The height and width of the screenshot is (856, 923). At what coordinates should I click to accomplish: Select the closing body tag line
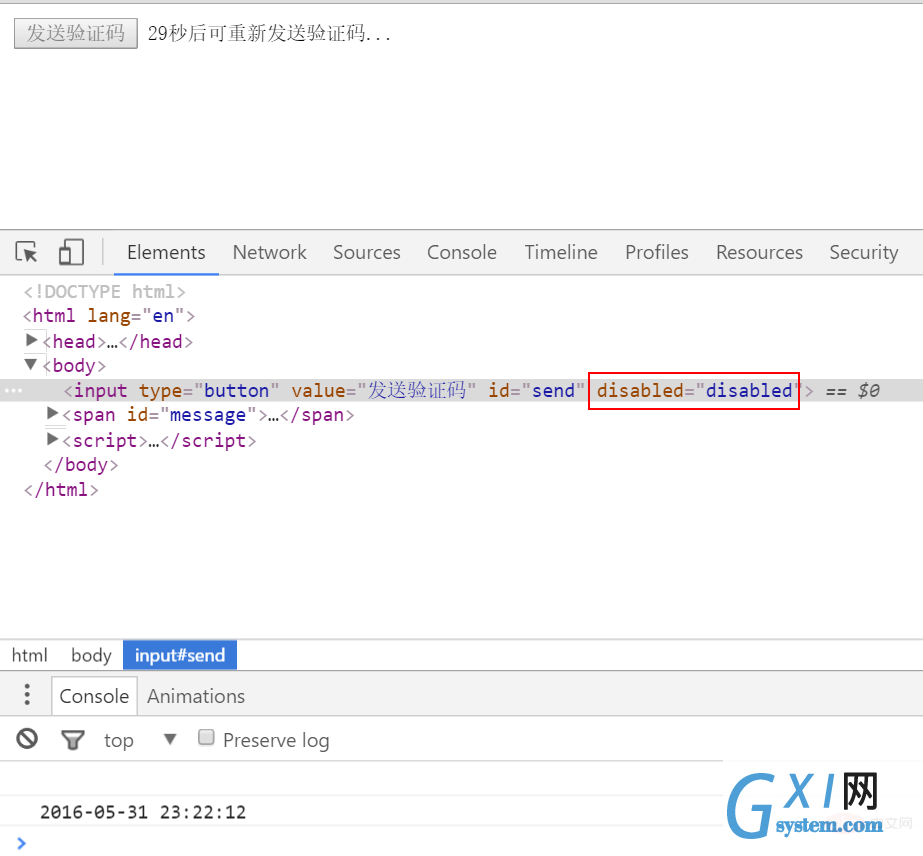point(81,465)
